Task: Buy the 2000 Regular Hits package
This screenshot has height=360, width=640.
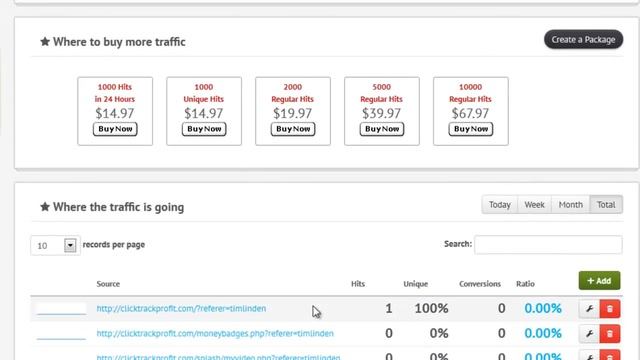Action: pyautogui.click(x=293, y=129)
